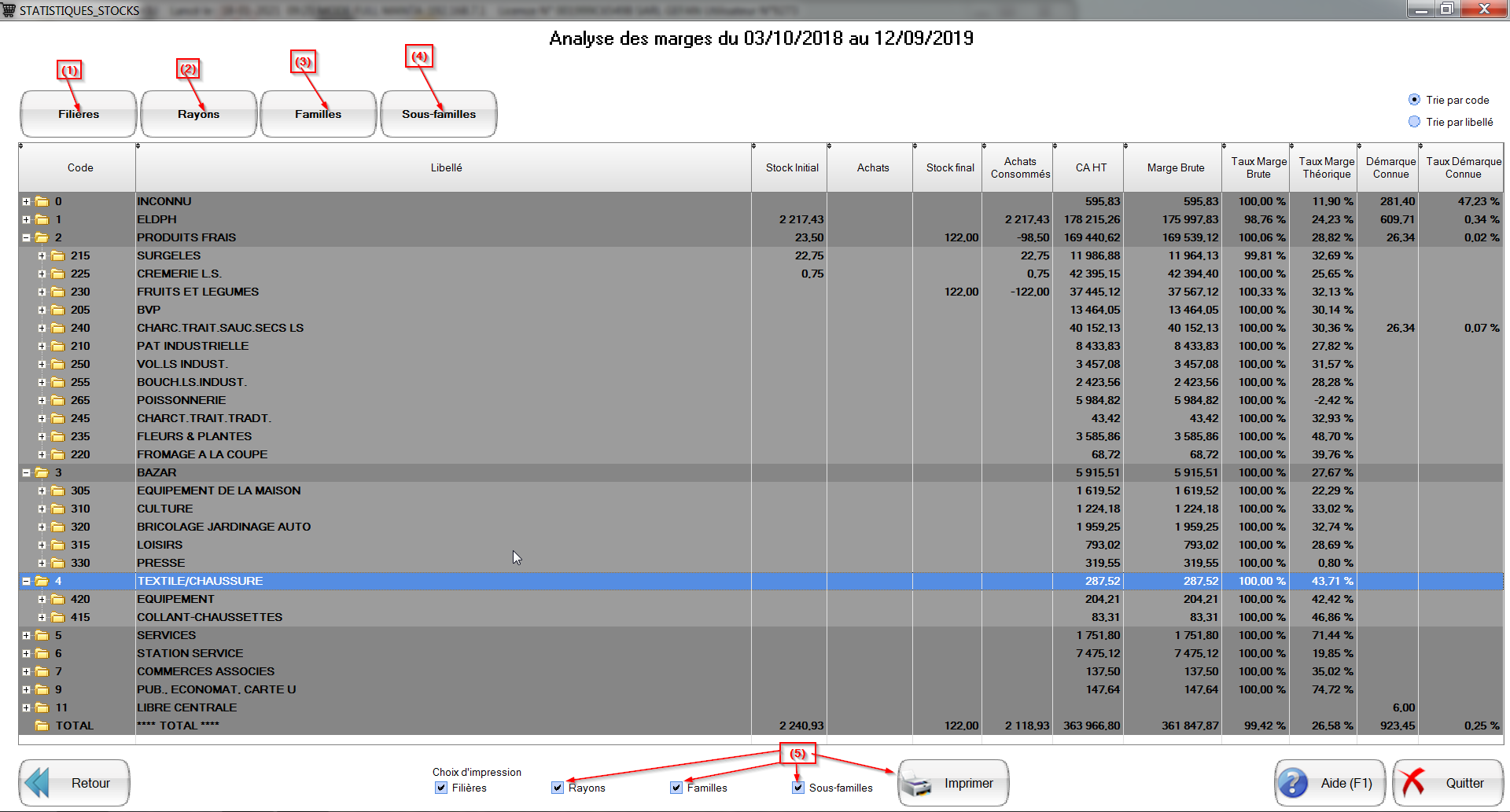Toggle the Sous-familles print checkbox
The width and height of the screenshot is (1510, 812).
point(798,788)
